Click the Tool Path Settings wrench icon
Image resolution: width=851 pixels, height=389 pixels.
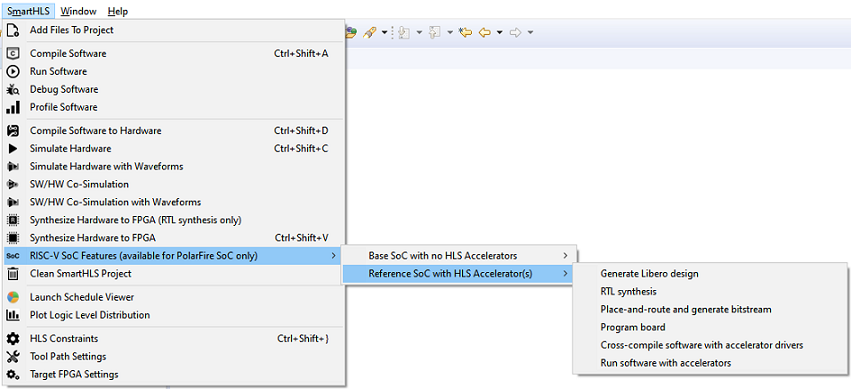[12, 356]
